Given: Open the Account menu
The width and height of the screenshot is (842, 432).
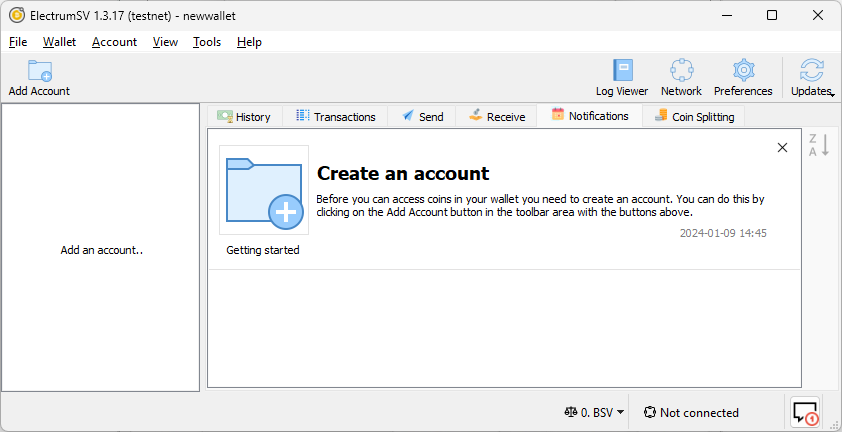Looking at the screenshot, I should [x=114, y=42].
